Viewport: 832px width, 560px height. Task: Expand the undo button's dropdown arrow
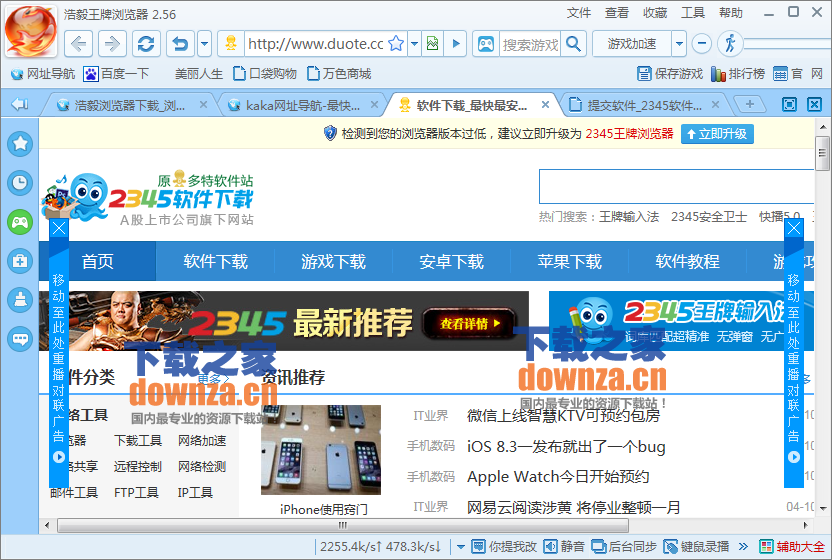click(205, 44)
